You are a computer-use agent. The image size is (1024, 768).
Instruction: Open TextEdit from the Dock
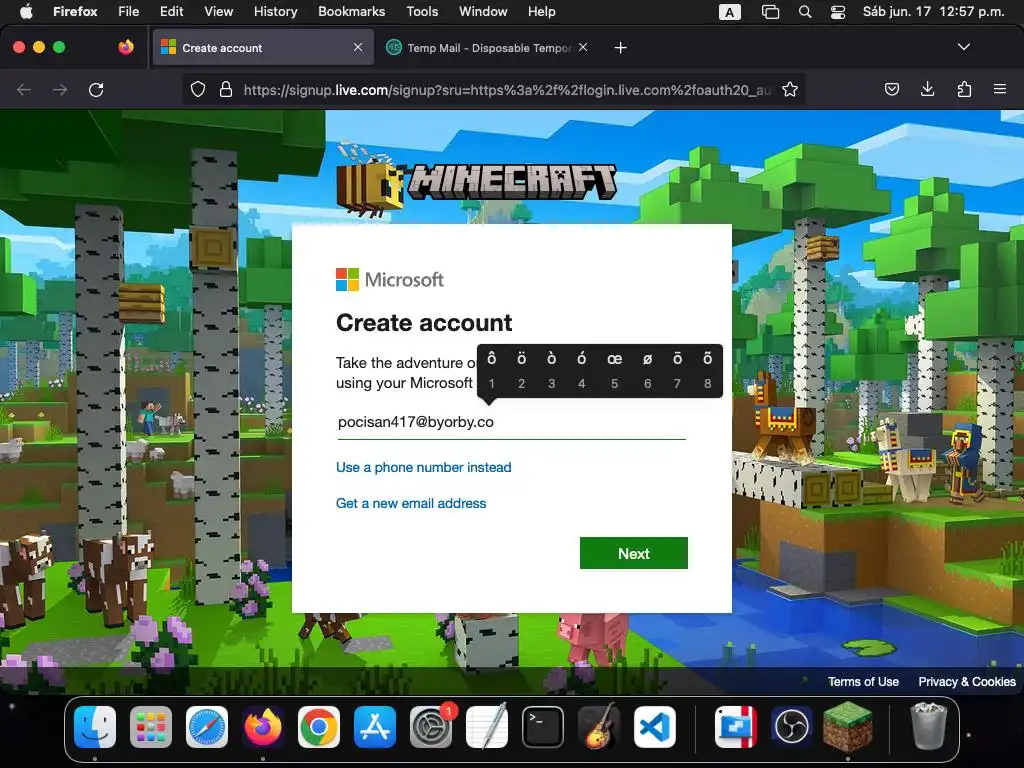(487, 727)
